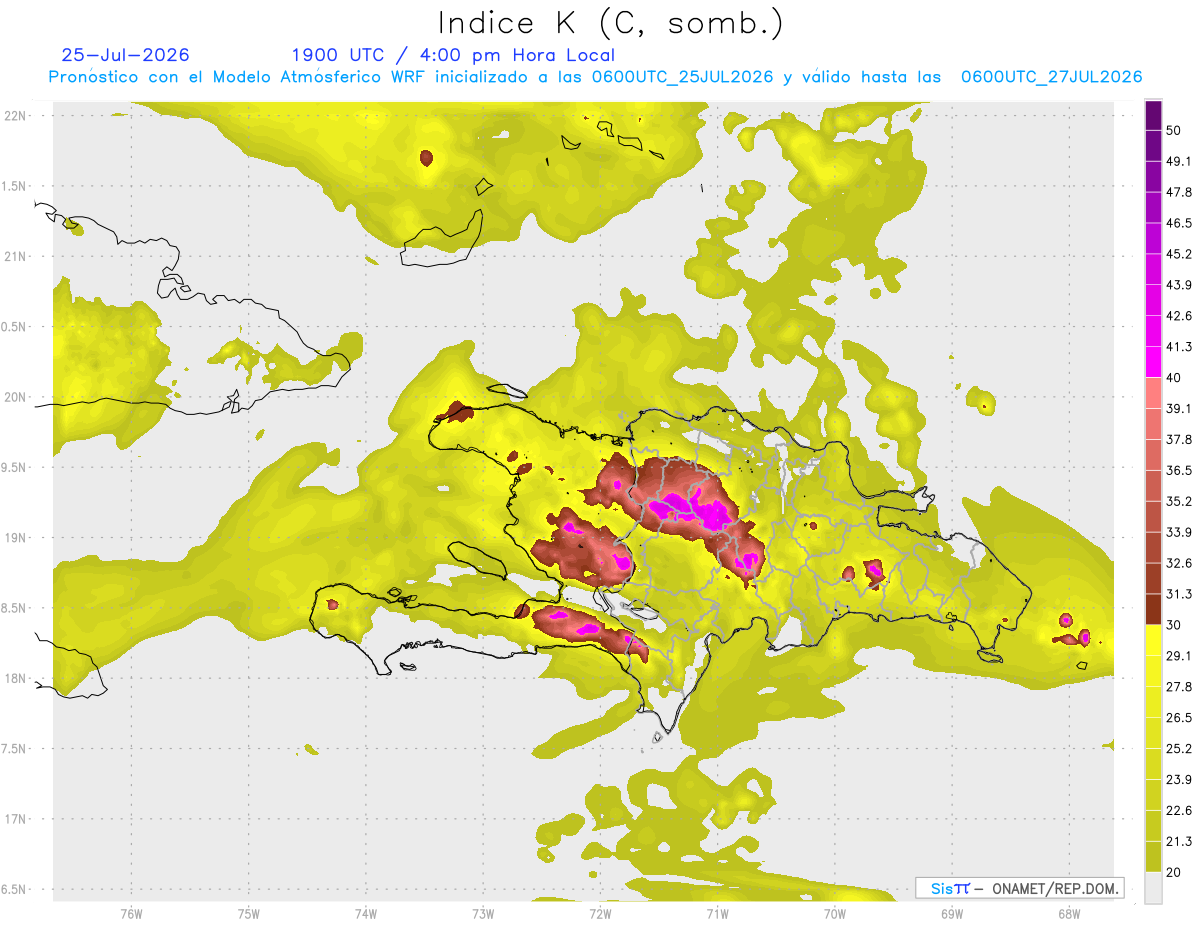
Task: Select the 73W longitude label
Action: (x=483, y=913)
